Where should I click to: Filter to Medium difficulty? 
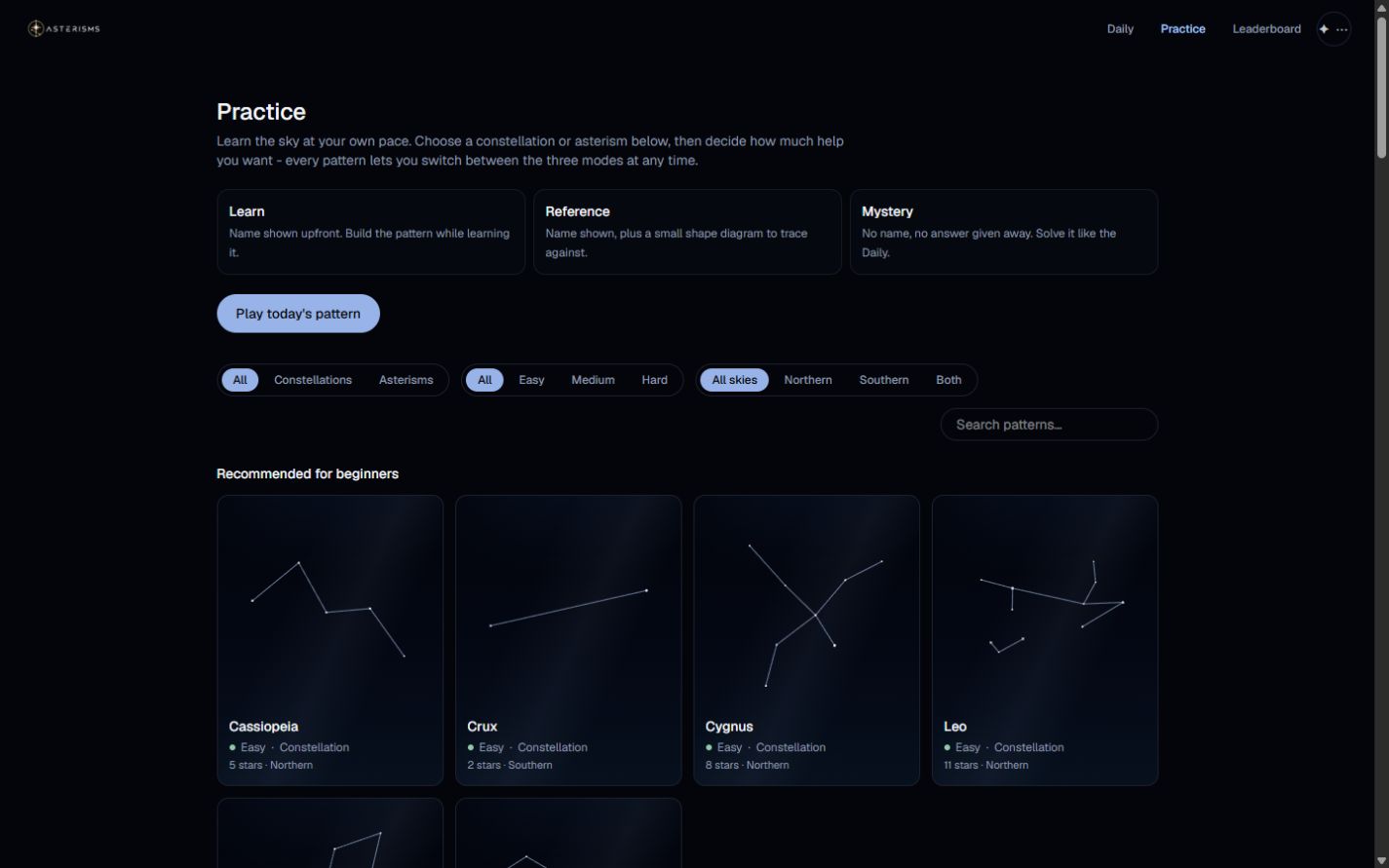pyautogui.click(x=593, y=380)
